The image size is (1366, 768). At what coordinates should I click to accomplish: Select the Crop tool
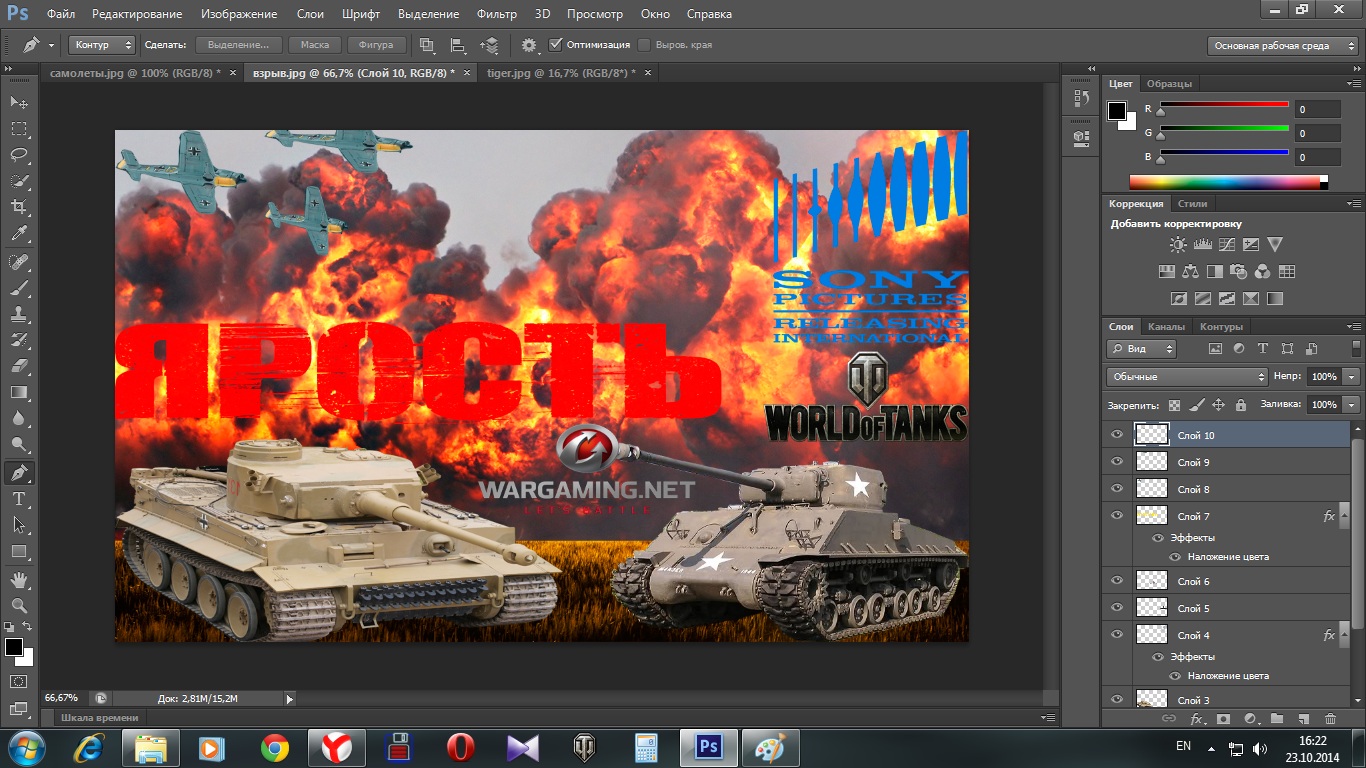click(18, 207)
